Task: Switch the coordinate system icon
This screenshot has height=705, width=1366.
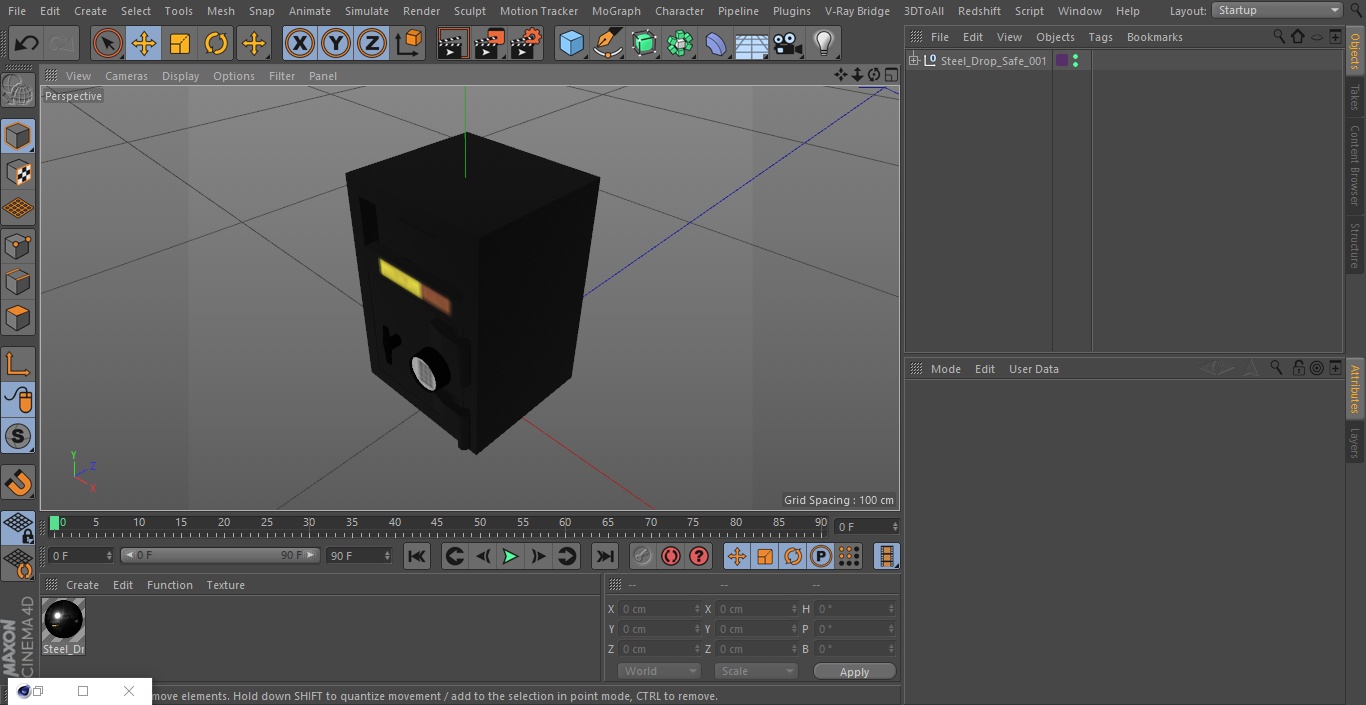Action: coord(409,43)
